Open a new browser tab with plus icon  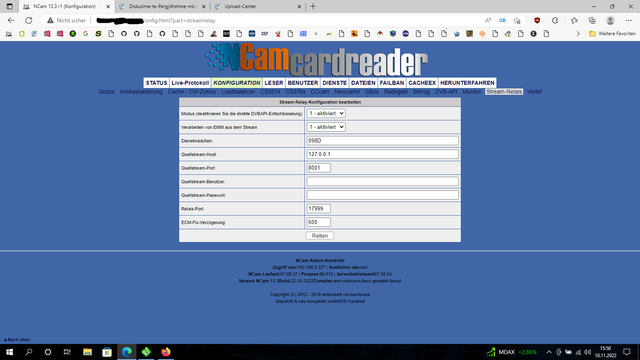[x=313, y=7]
